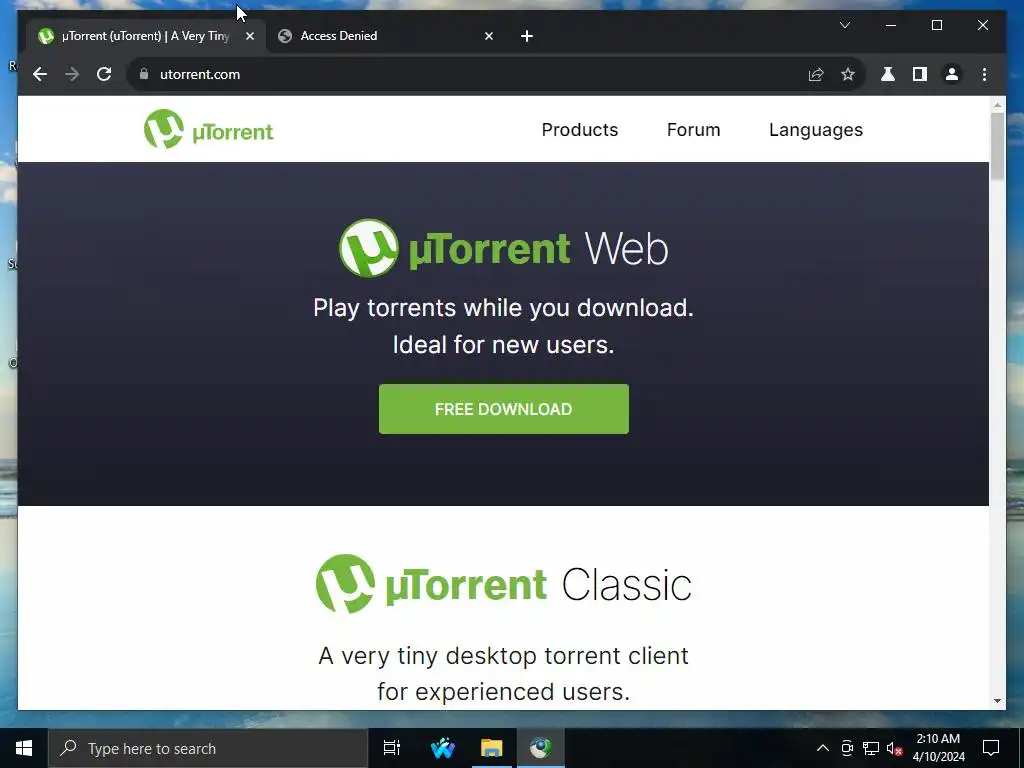The height and width of the screenshot is (768, 1024).
Task: Open File Explorer from the taskbar
Action: click(492, 748)
